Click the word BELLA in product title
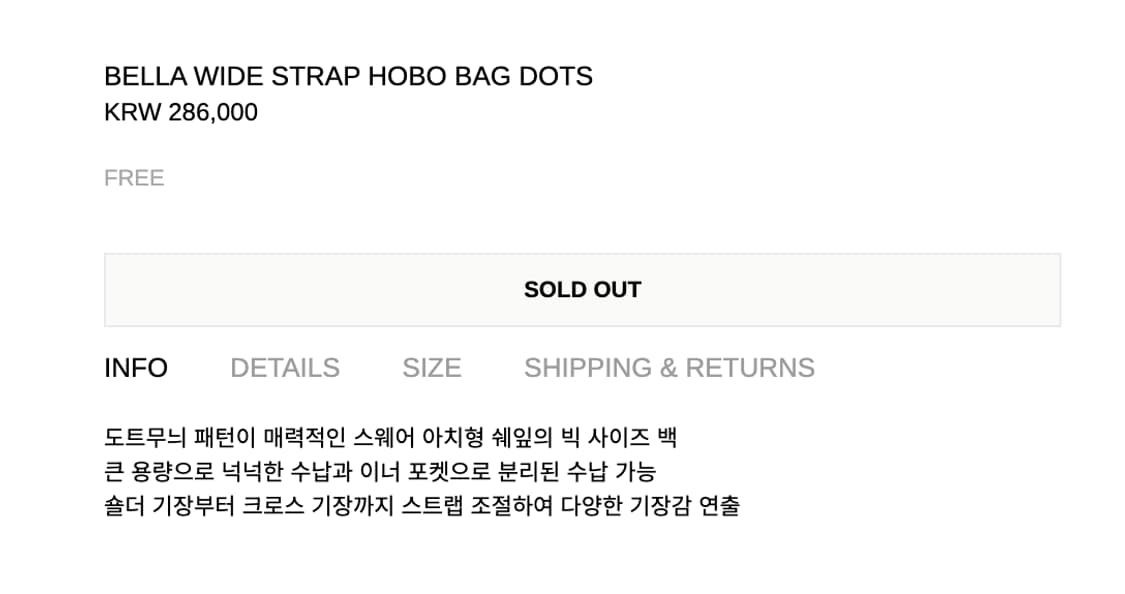Screen dimensions: 1125x594 pos(144,77)
